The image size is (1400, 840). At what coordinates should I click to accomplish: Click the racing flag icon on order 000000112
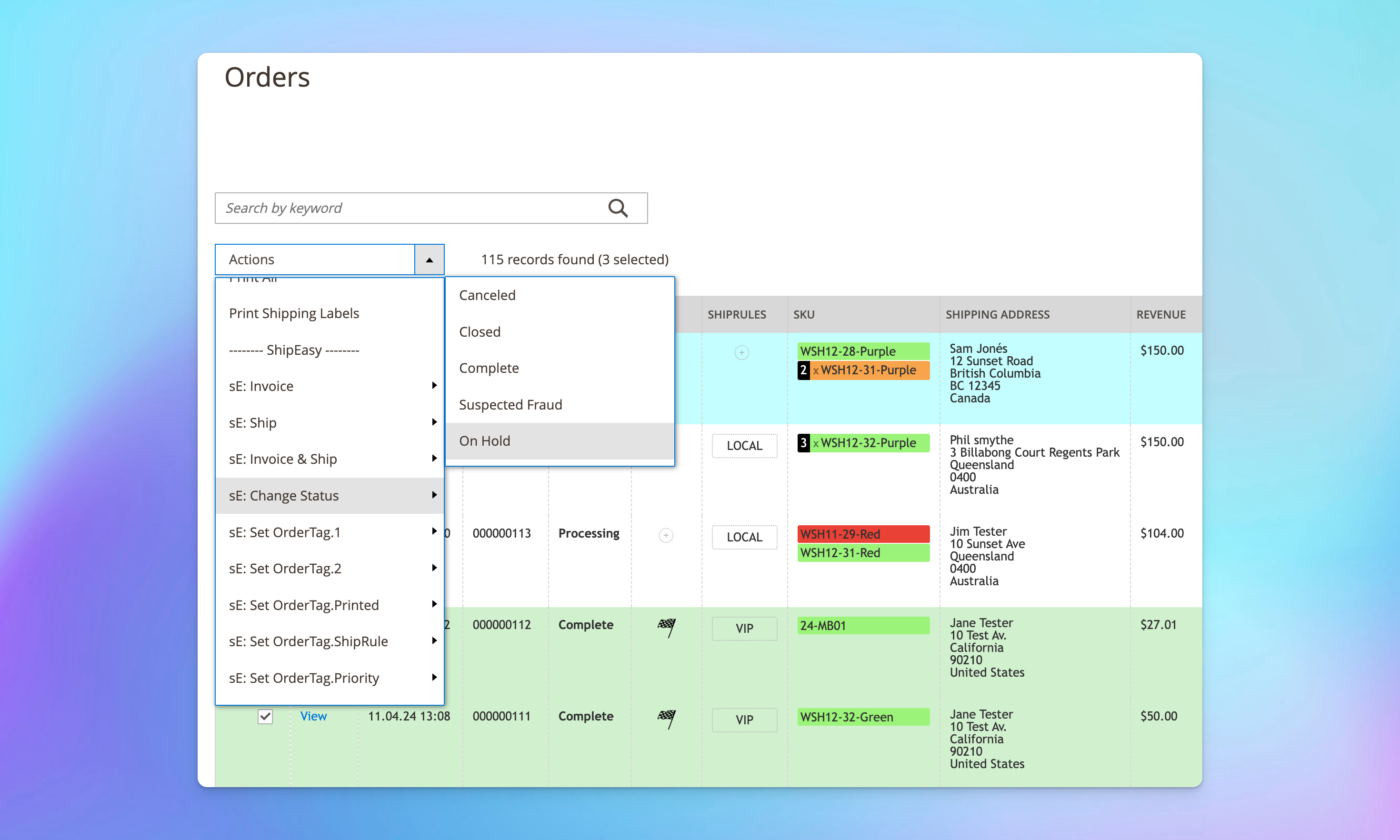(x=666, y=625)
